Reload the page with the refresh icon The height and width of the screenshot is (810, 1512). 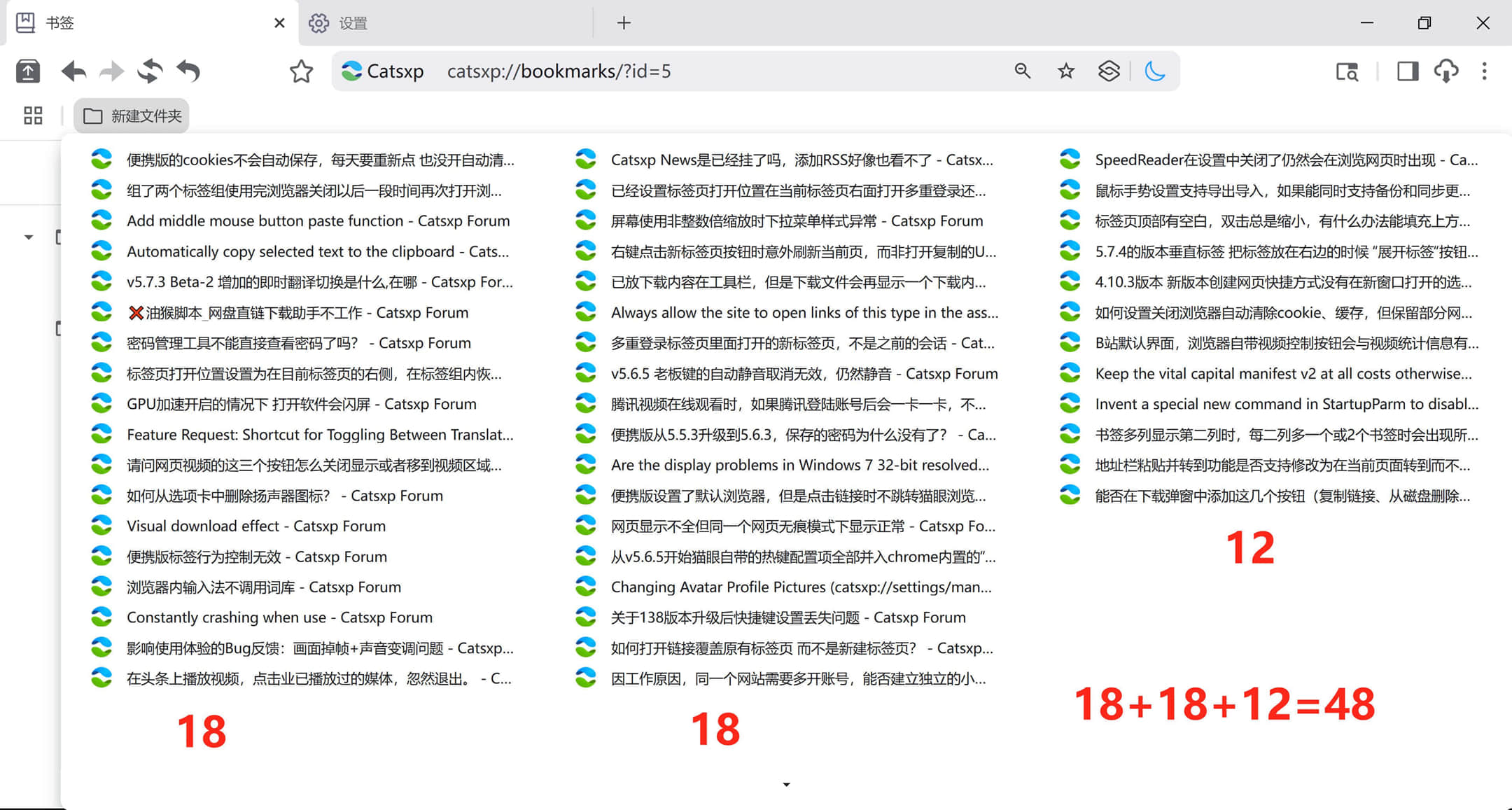pyautogui.click(x=150, y=71)
